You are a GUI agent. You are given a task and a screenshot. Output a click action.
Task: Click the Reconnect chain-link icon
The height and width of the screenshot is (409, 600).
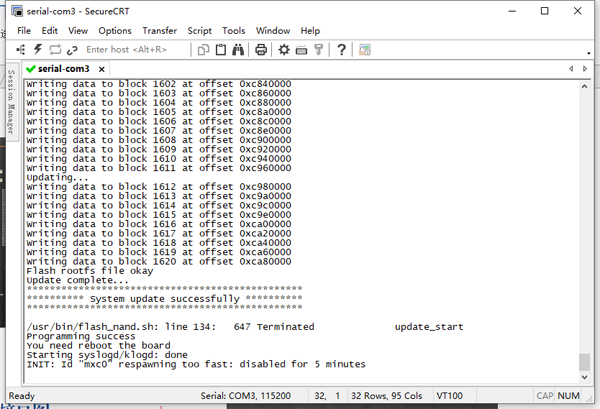[72, 50]
